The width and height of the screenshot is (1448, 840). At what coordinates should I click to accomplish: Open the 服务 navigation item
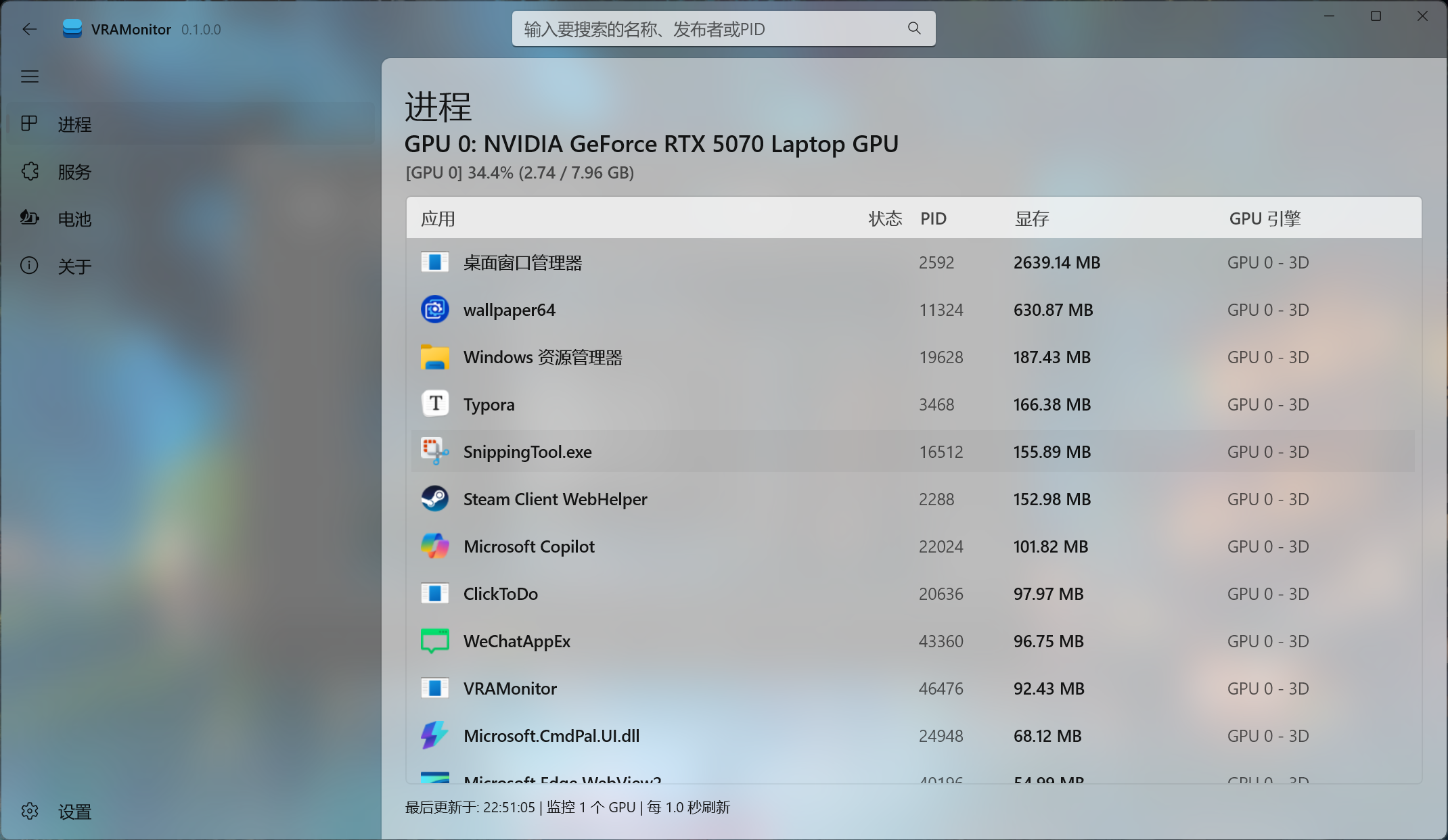74,172
